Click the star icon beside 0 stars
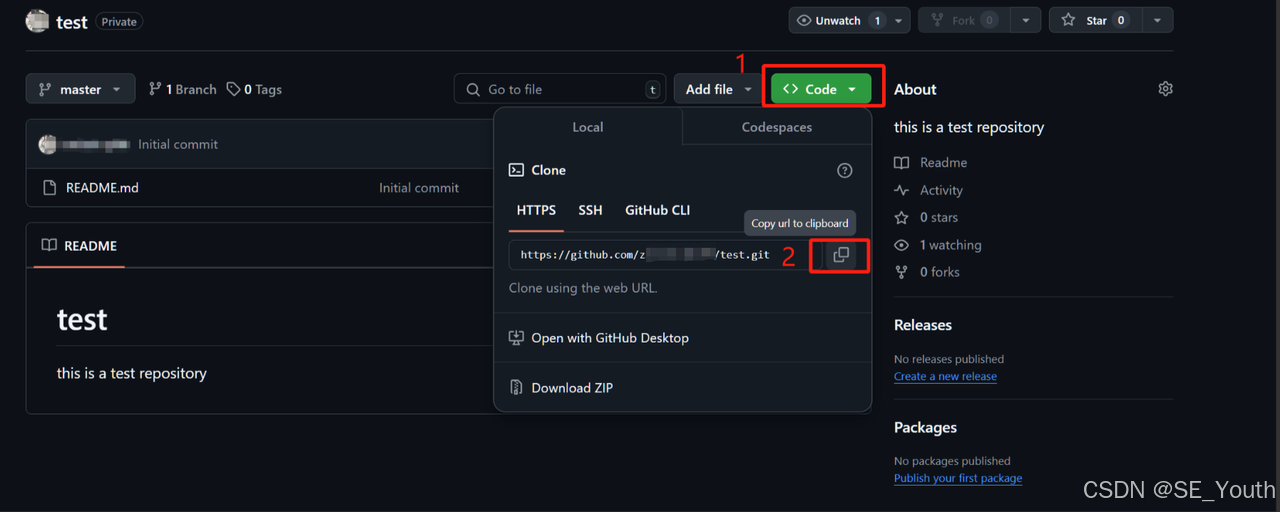Screen dimensions: 1280x512 [x=902, y=217]
